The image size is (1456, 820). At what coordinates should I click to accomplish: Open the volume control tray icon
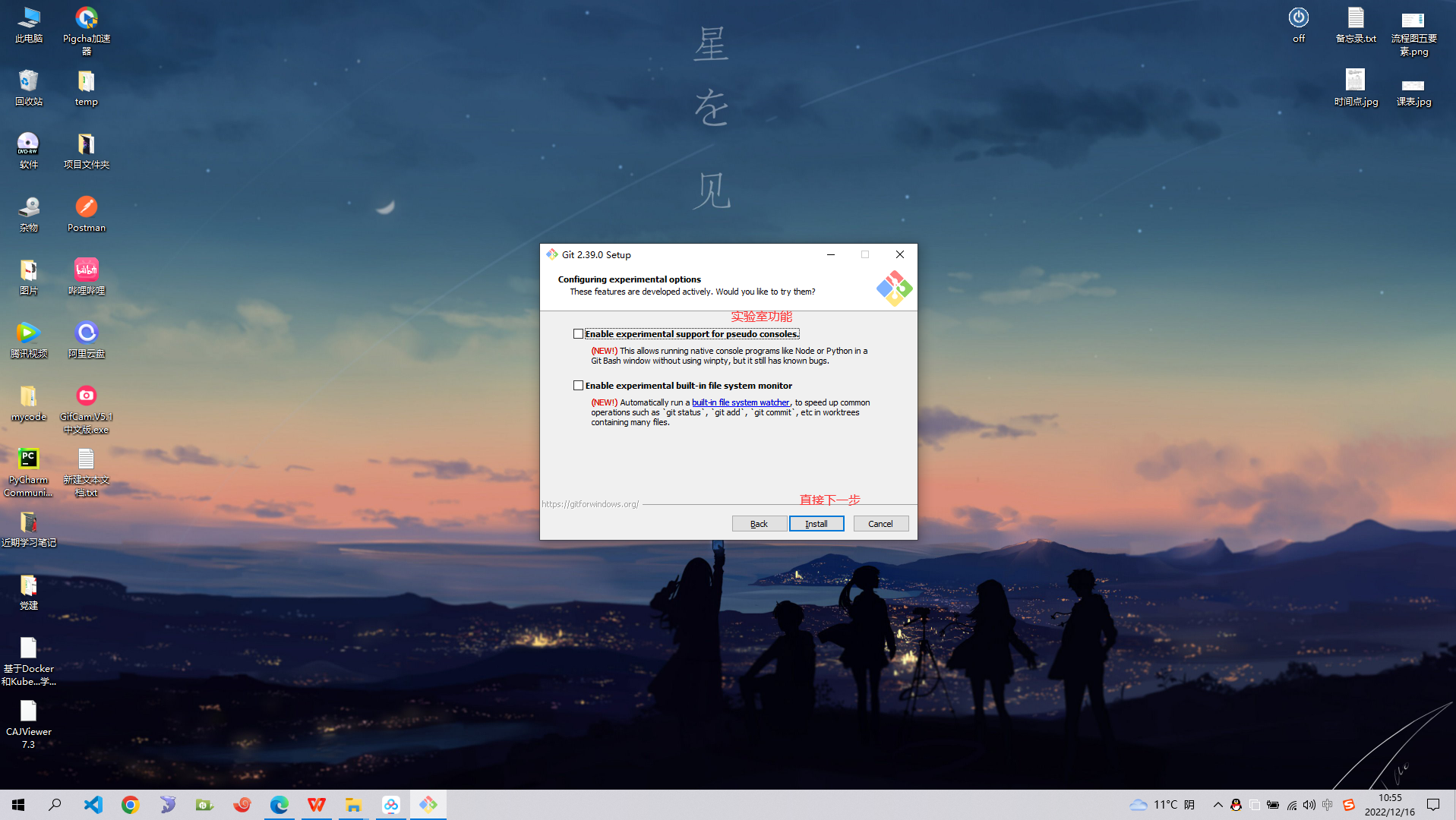click(x=1309, y=805)
